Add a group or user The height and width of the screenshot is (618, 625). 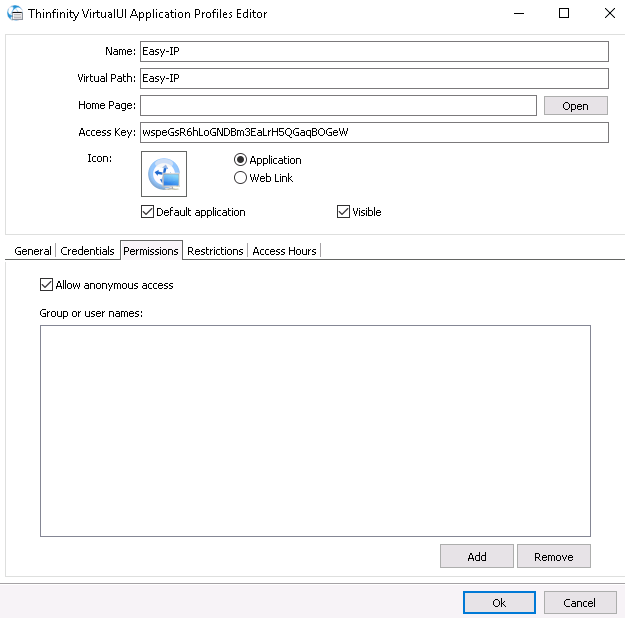tap(477, 557)
